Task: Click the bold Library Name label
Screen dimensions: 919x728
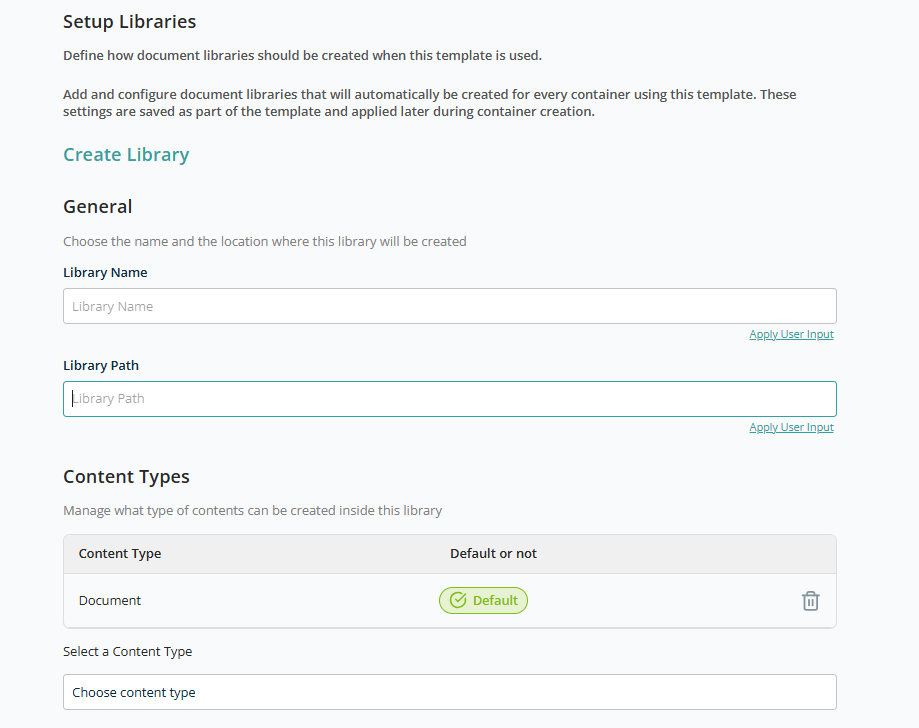Action: pos(105,273)
